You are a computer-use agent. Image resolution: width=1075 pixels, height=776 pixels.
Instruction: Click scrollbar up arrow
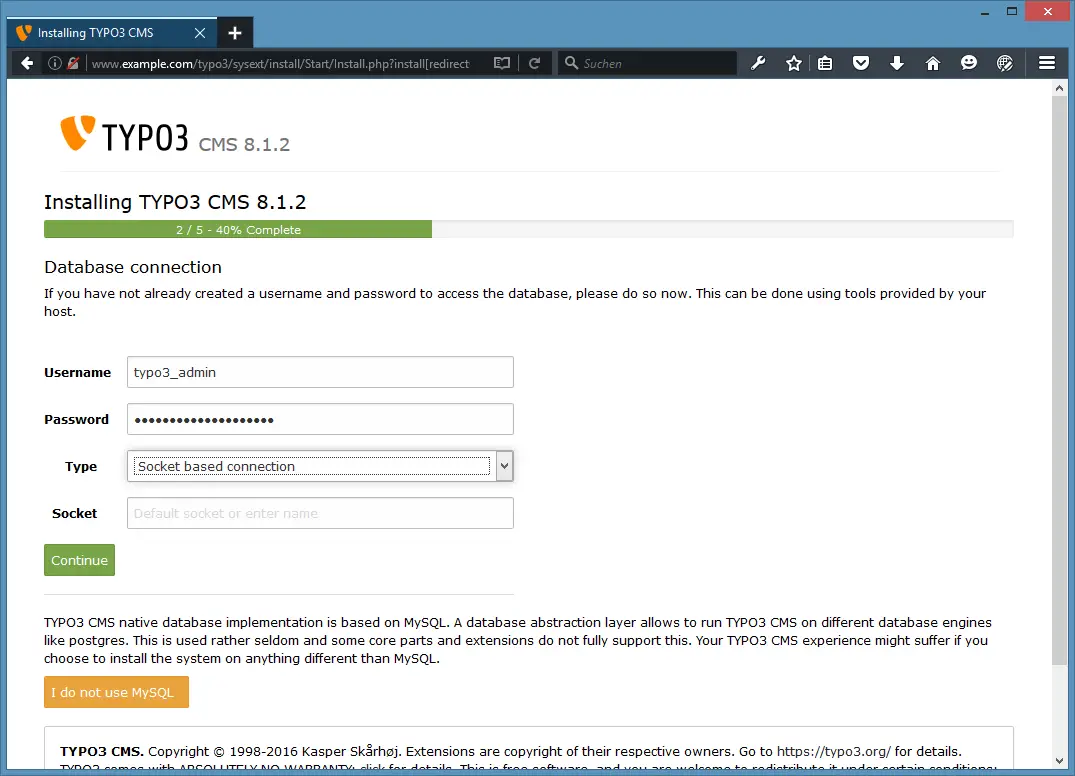(1059, 88)
